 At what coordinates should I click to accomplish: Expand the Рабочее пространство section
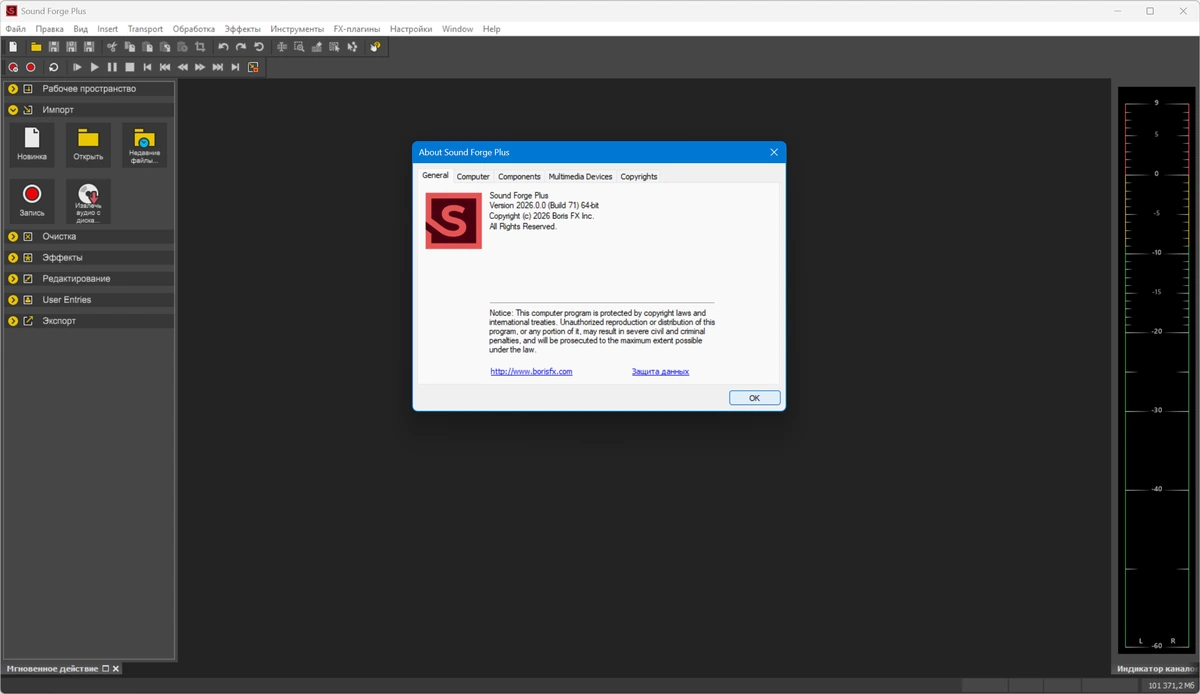pos(13,89)
